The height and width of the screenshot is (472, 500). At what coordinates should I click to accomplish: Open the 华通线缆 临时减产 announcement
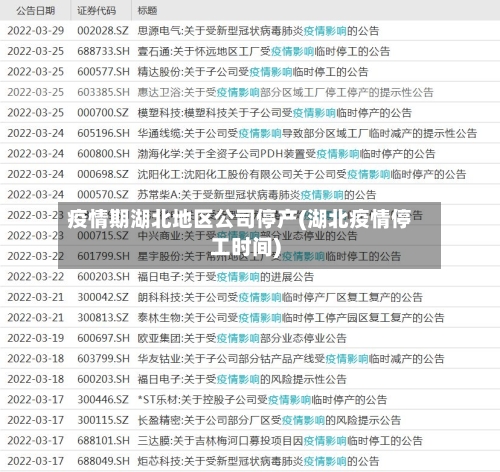click(x=307, y=133)
